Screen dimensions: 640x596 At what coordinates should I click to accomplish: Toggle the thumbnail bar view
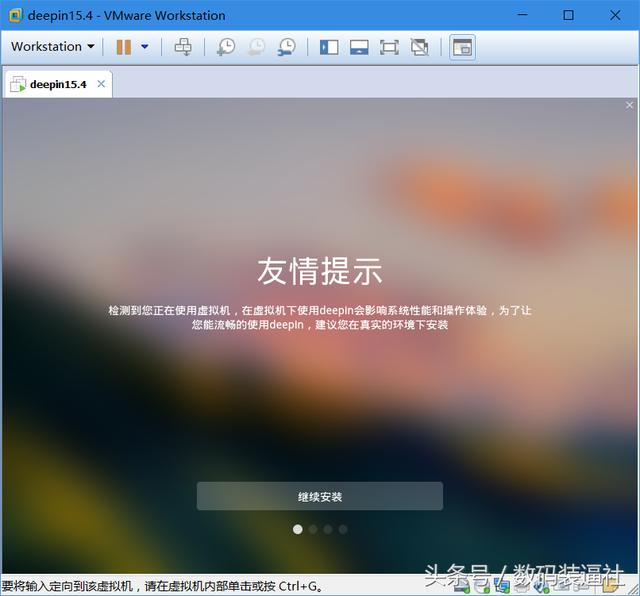359,47
